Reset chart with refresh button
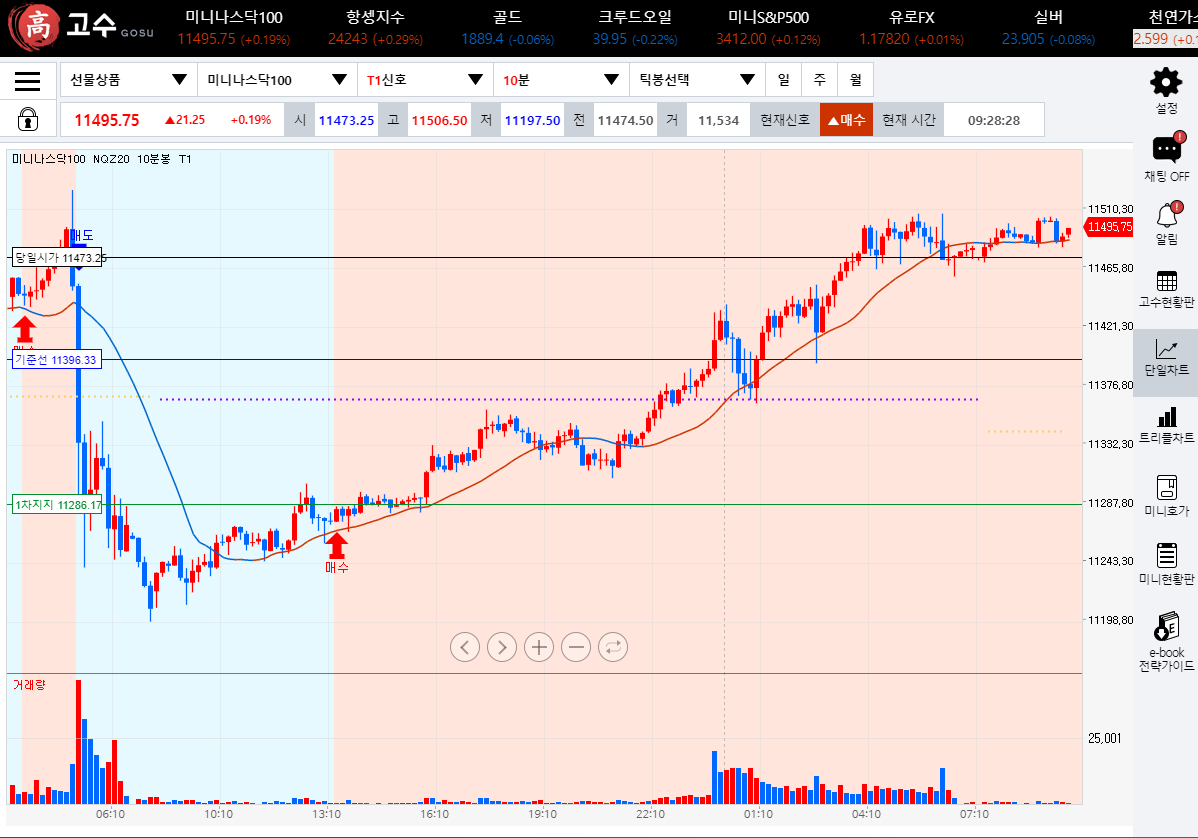The width and height of the screenshot is (1198, 838). [613, 647]
